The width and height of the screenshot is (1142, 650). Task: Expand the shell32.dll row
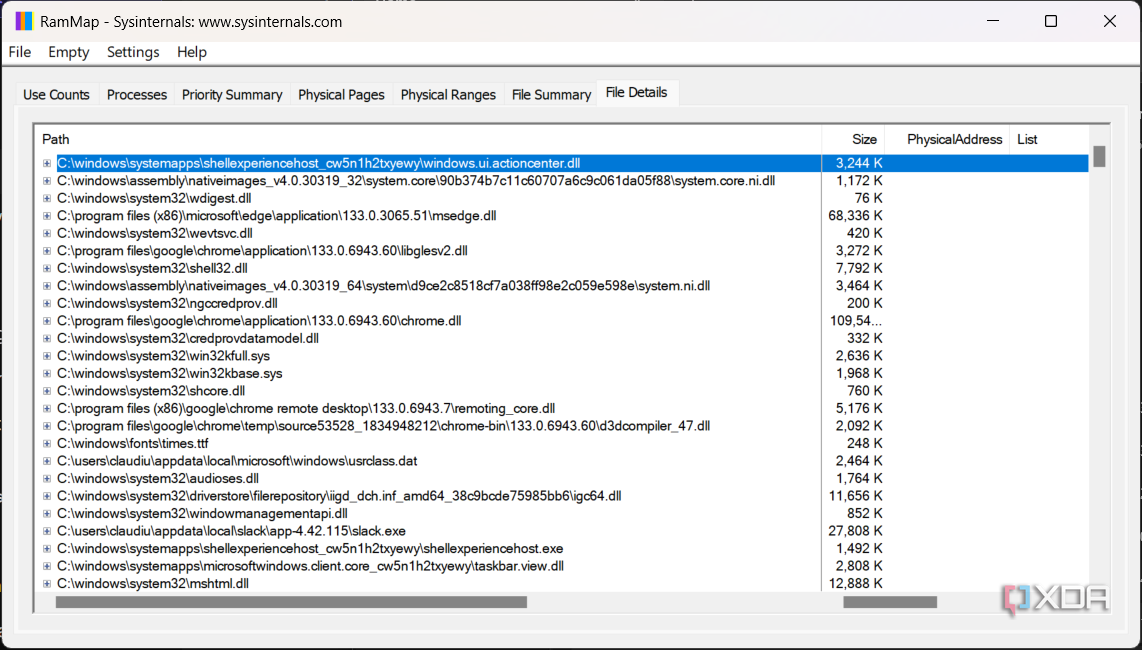tap(47, 268)
